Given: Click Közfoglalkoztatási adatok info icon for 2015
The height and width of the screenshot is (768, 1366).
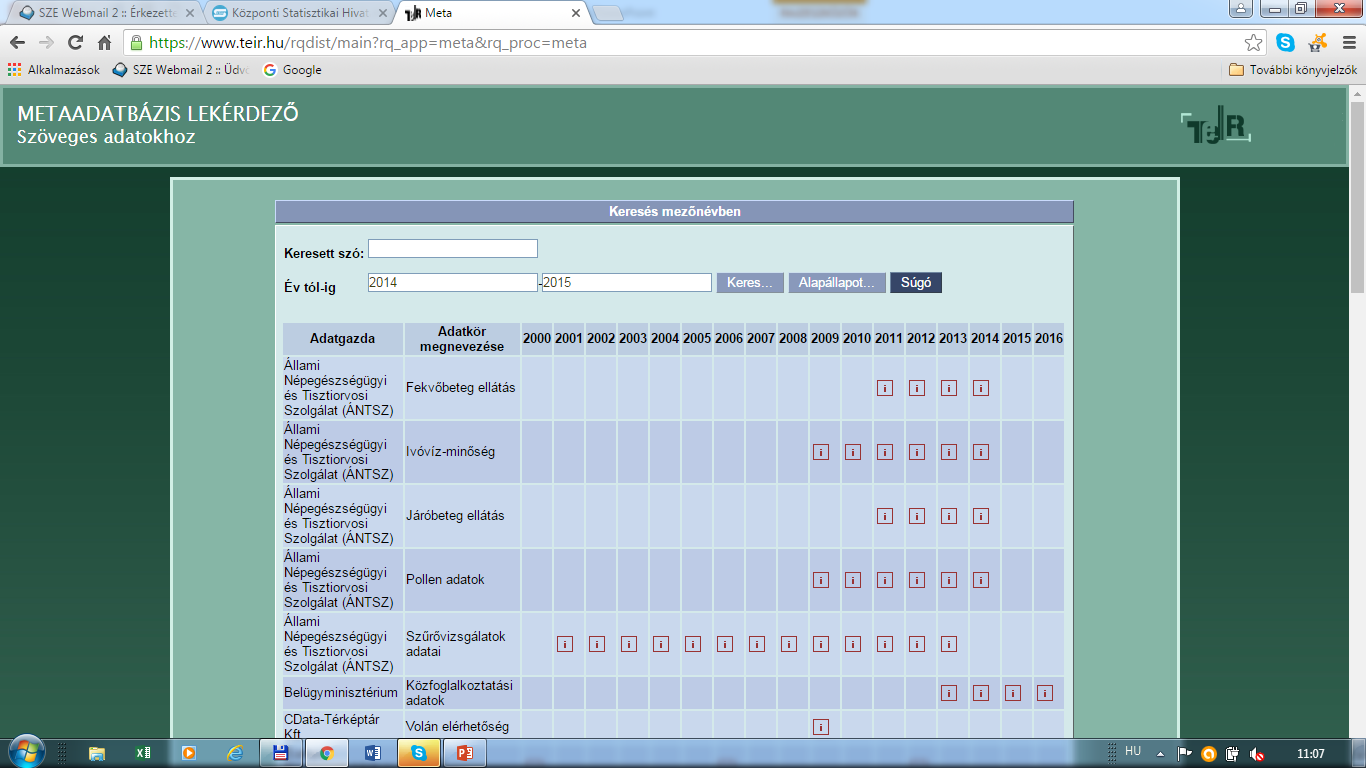Looking at the screenshot, I should 1013,693.
